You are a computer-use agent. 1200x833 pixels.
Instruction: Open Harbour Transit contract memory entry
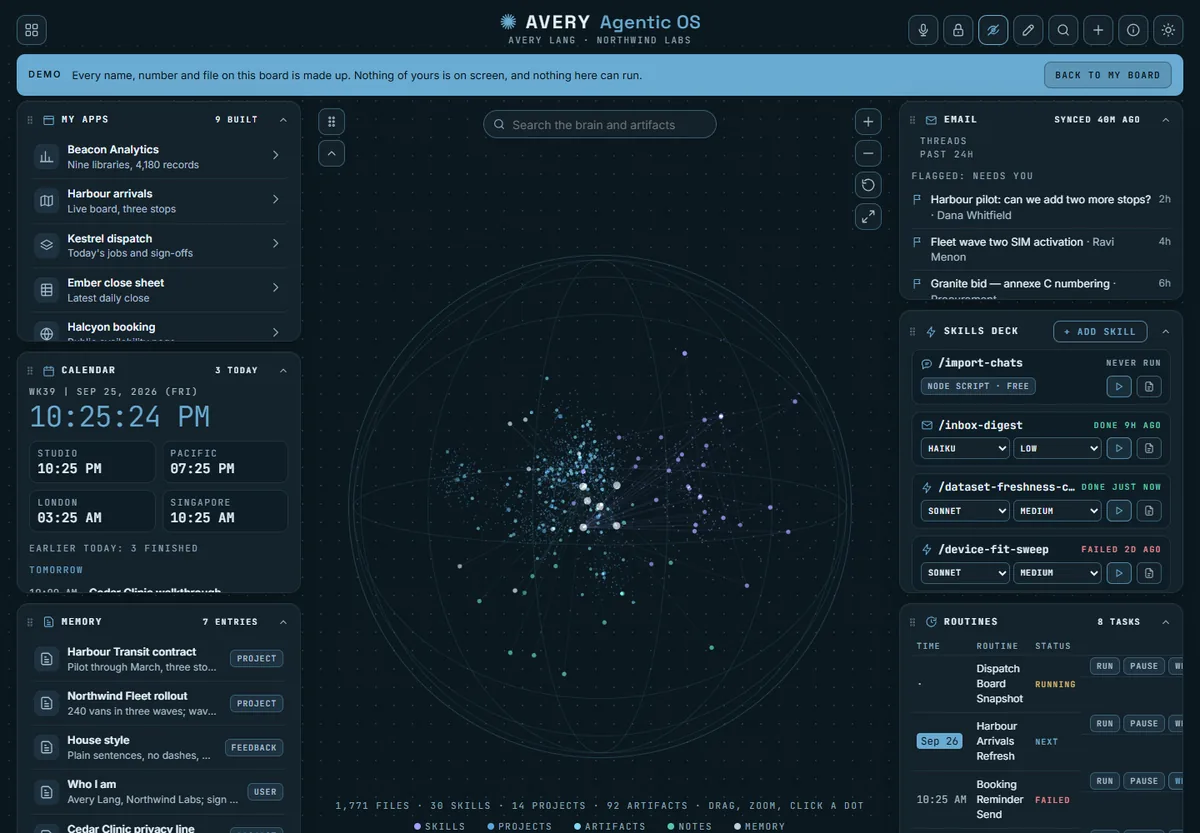[x=158, y=659]
